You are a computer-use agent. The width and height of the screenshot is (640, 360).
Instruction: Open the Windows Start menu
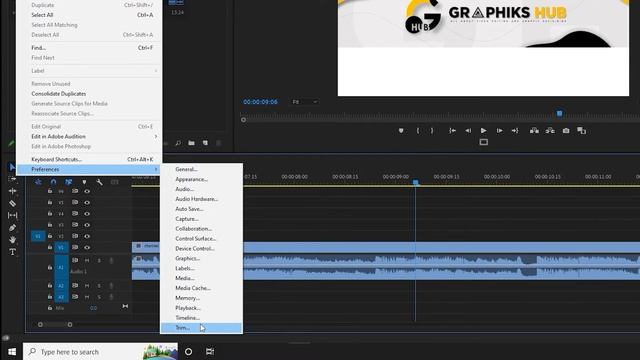point(12,351)
